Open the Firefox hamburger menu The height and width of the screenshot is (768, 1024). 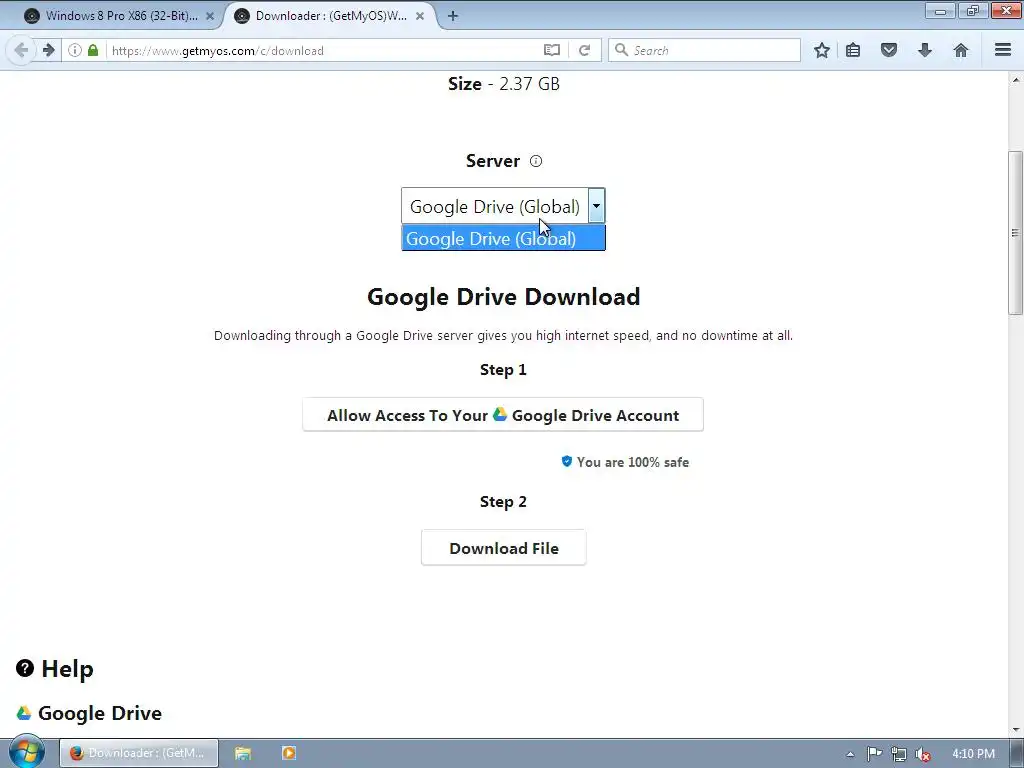tap(1003, 50)
